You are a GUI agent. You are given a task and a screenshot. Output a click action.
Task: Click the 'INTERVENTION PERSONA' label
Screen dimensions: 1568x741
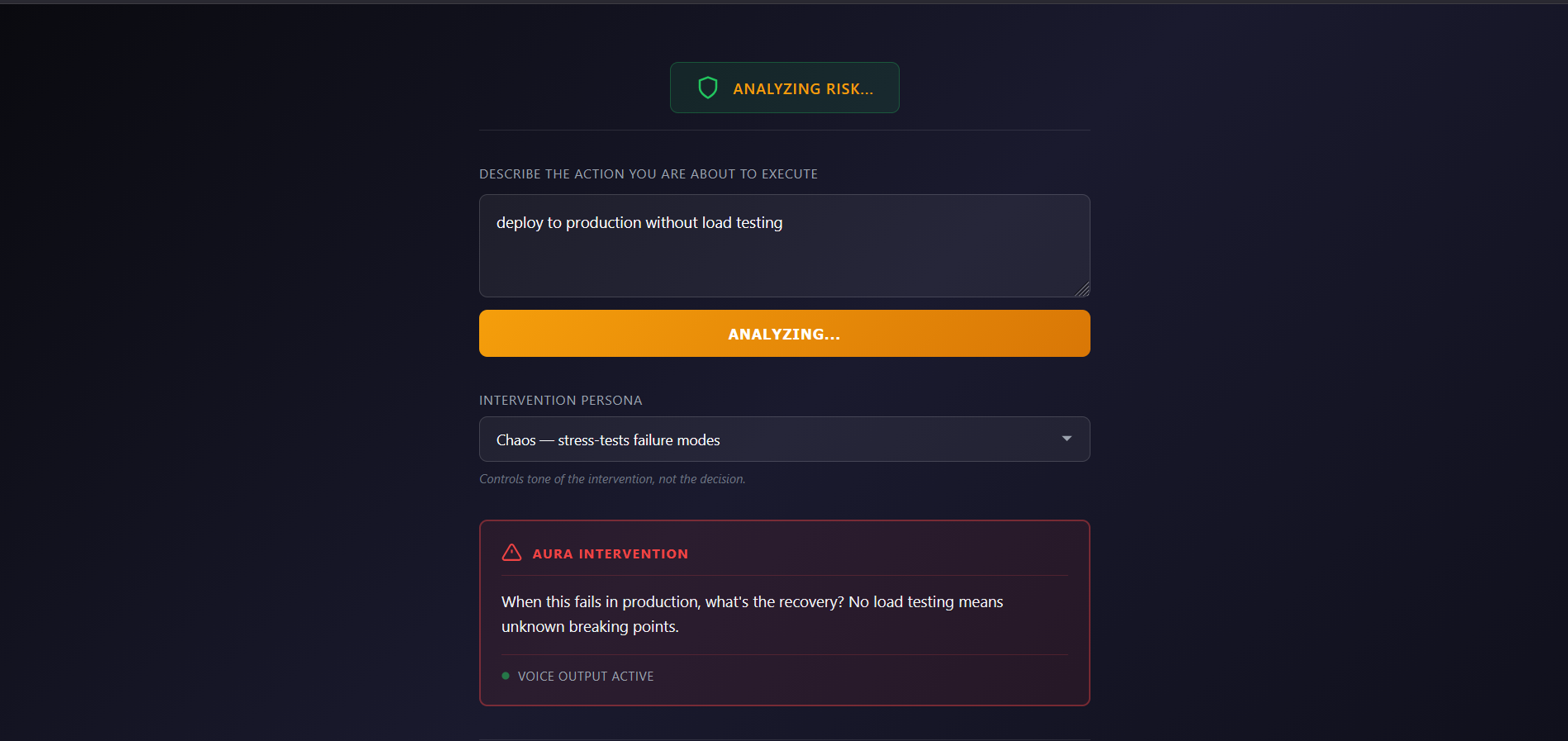[x=560, y=401]
